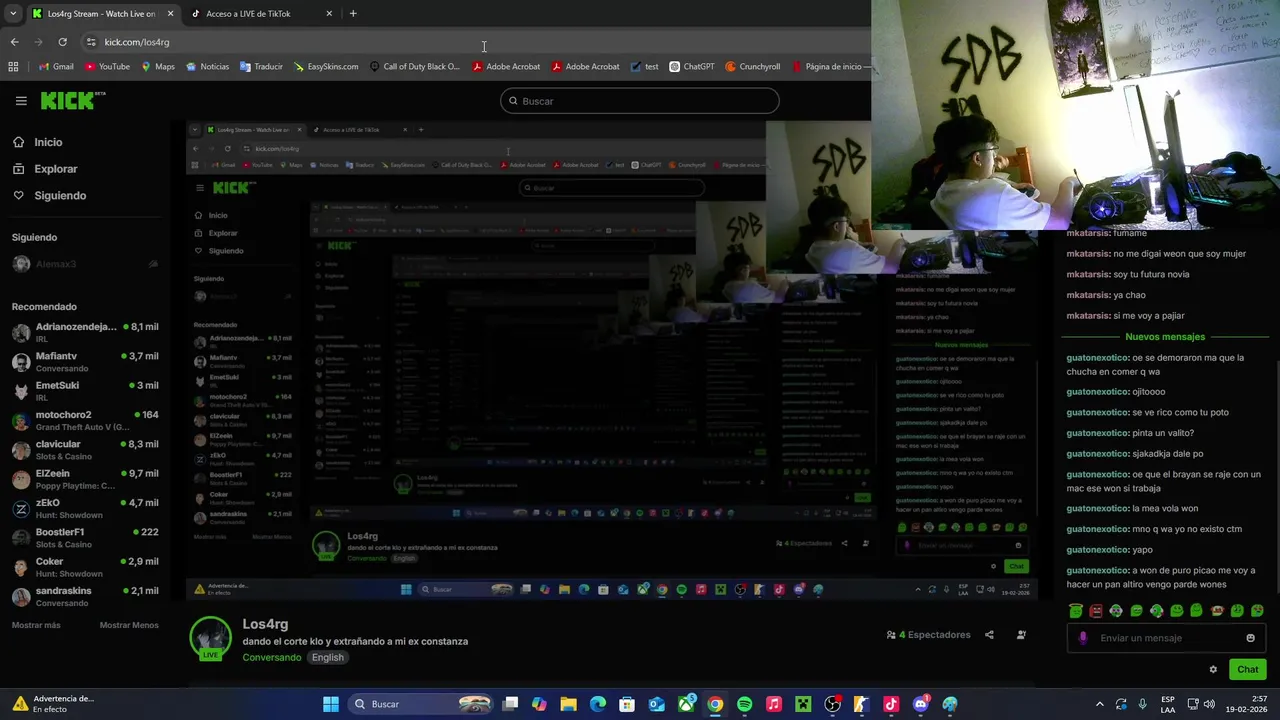Open Minecraft from the taskbar
The width and height of the screenshot is (1280, 720).
coord(803,704)
